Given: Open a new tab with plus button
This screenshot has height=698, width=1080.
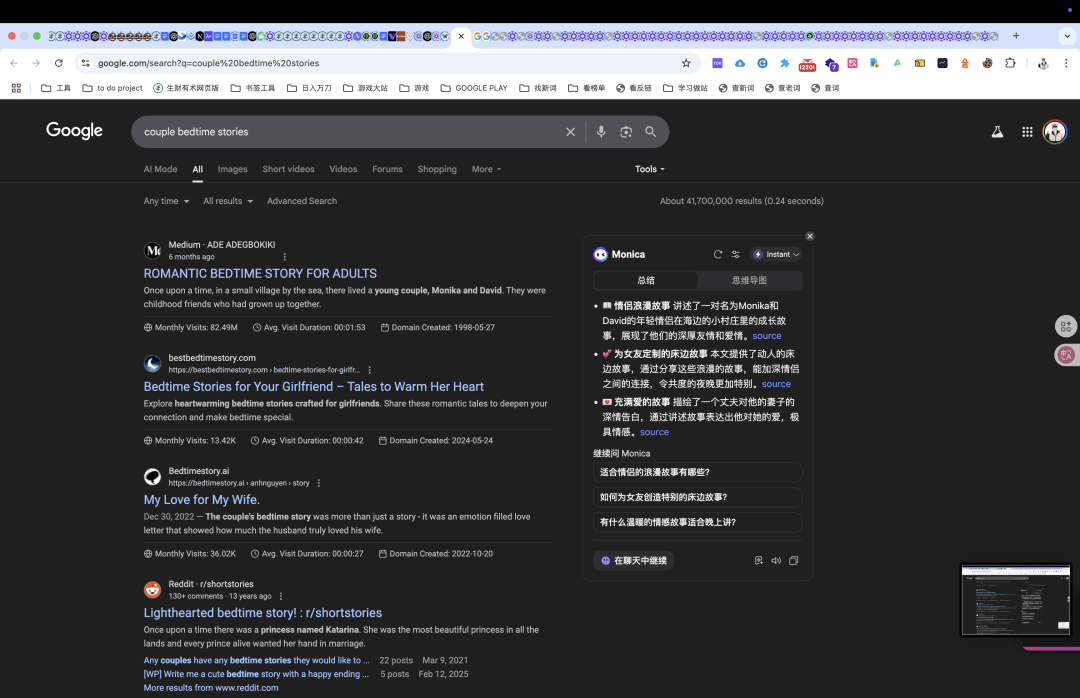Looking at the screenshot, I should coord(1016,36).
